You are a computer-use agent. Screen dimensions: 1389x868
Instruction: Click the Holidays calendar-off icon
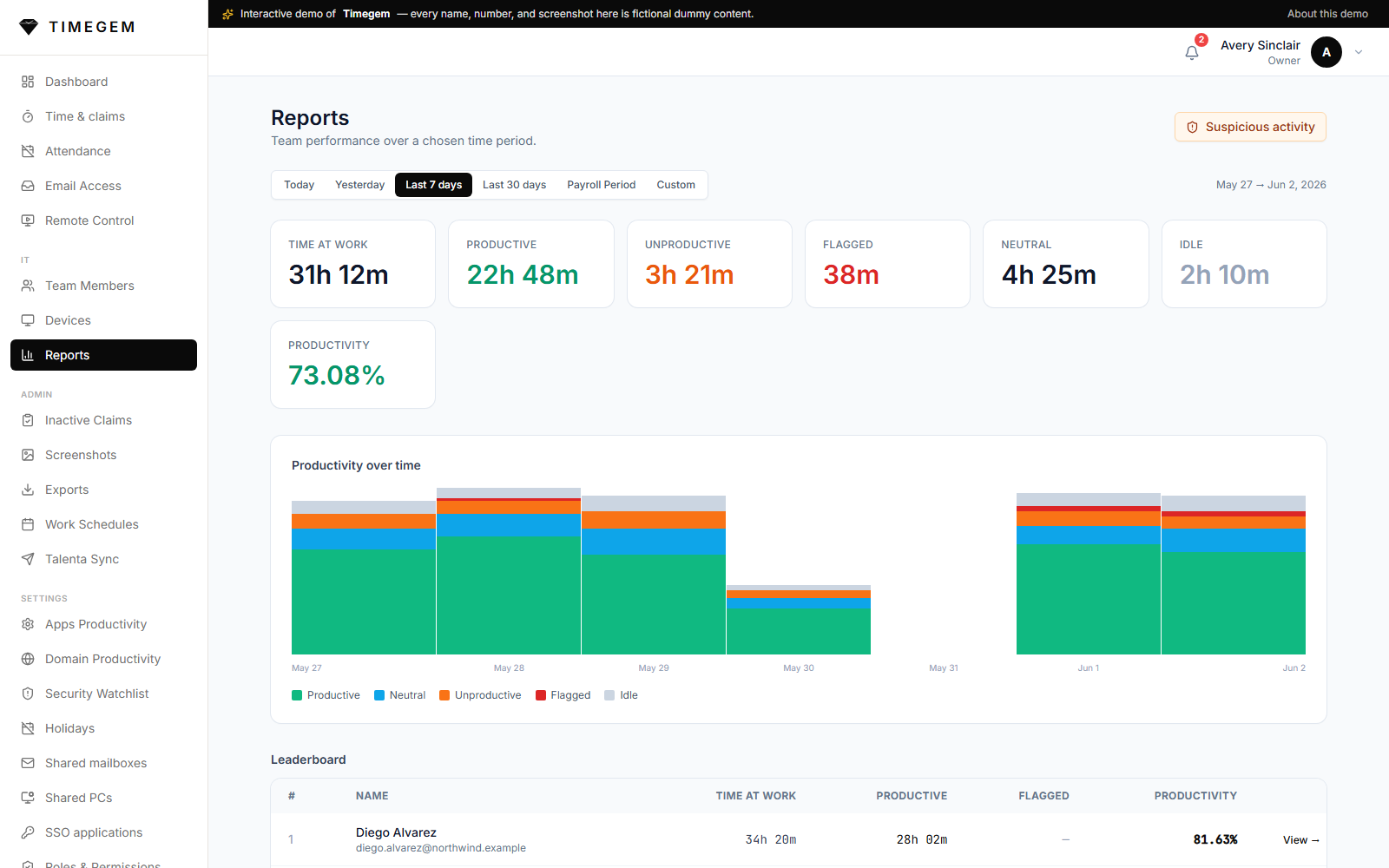pyautogui.click(x=28, y=728)
